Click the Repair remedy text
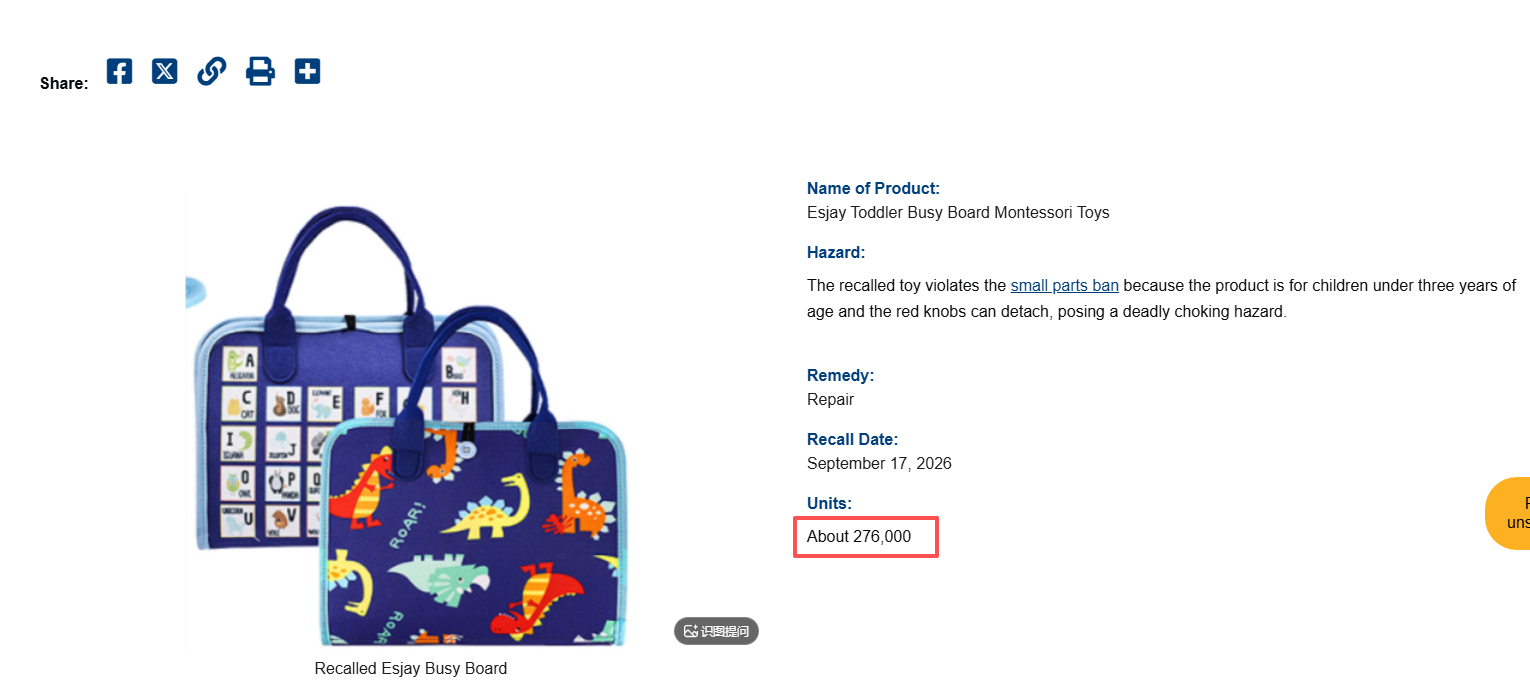This screenshot has width=1530, height=680. pos(830,400)
